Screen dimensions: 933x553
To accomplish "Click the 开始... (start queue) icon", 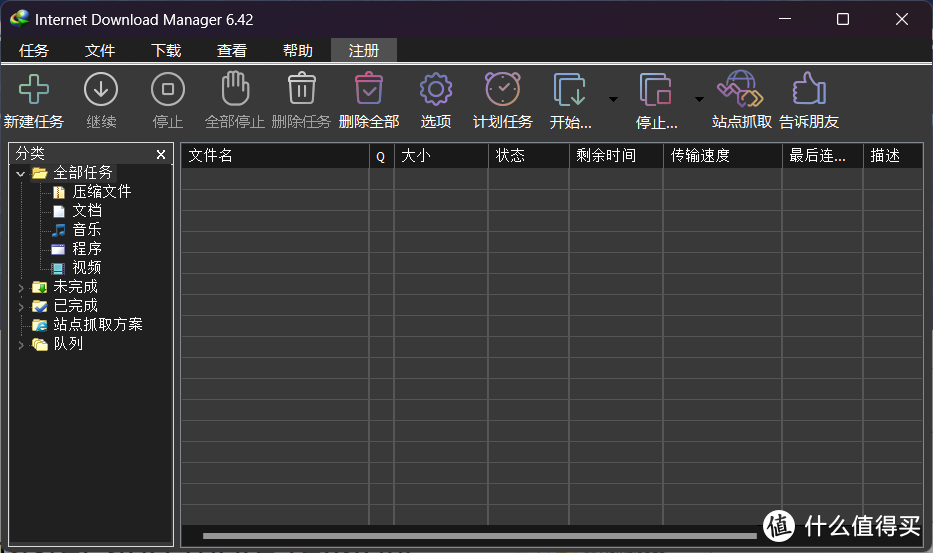I will coord(569,89).
